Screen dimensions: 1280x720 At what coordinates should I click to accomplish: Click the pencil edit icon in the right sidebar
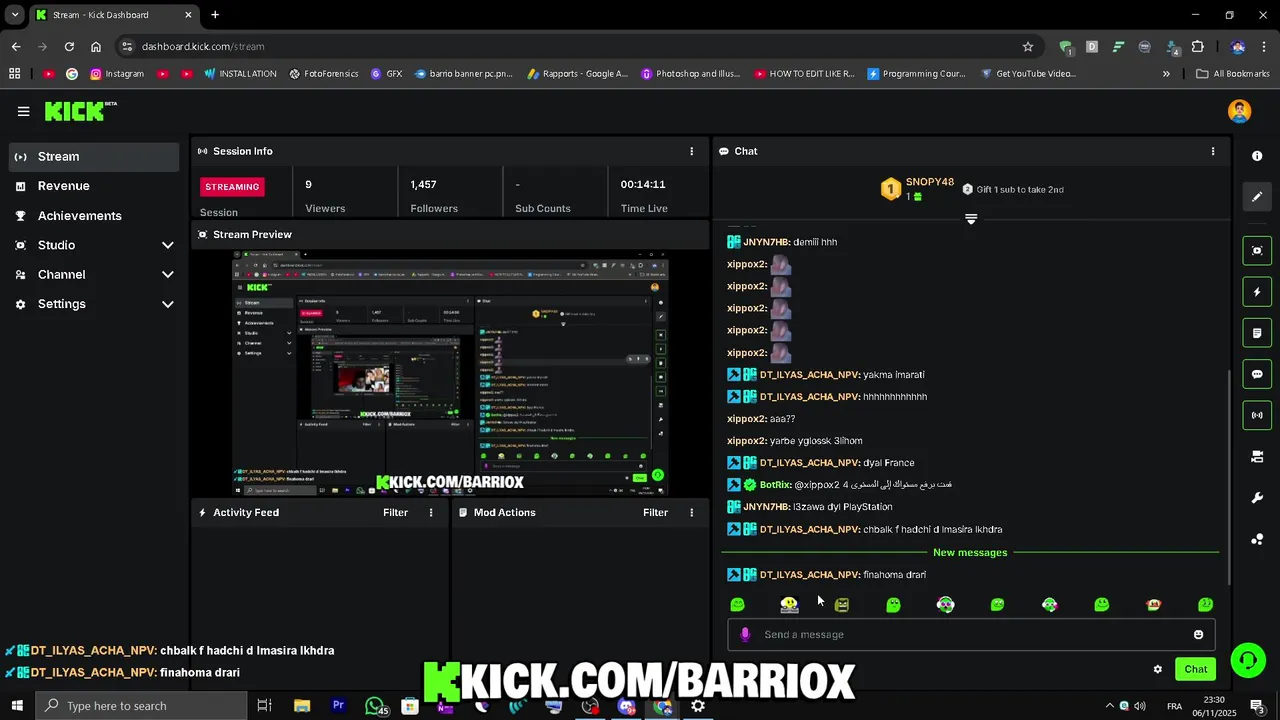[1257, 197]
